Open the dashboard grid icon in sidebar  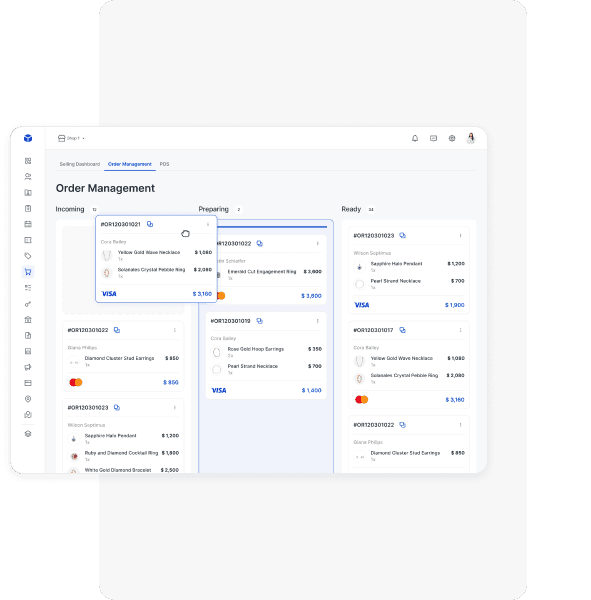pos(28,161)
